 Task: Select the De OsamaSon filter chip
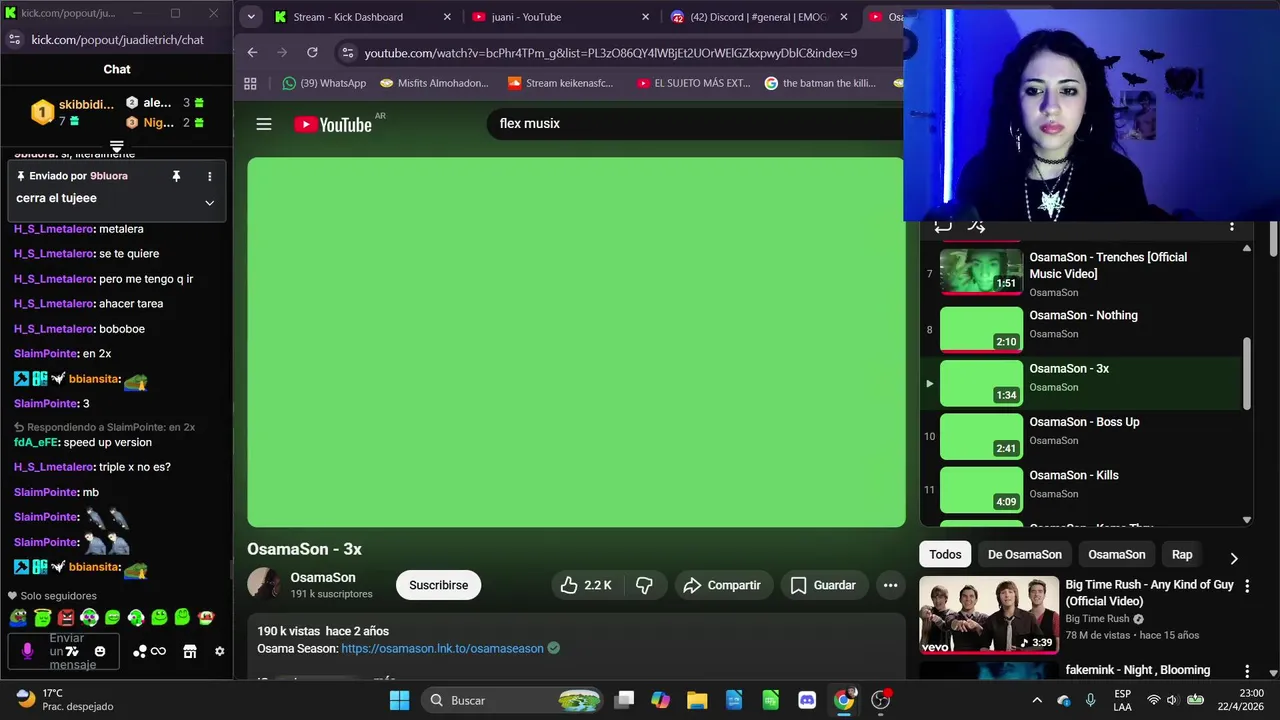[x=1024, y=554]
